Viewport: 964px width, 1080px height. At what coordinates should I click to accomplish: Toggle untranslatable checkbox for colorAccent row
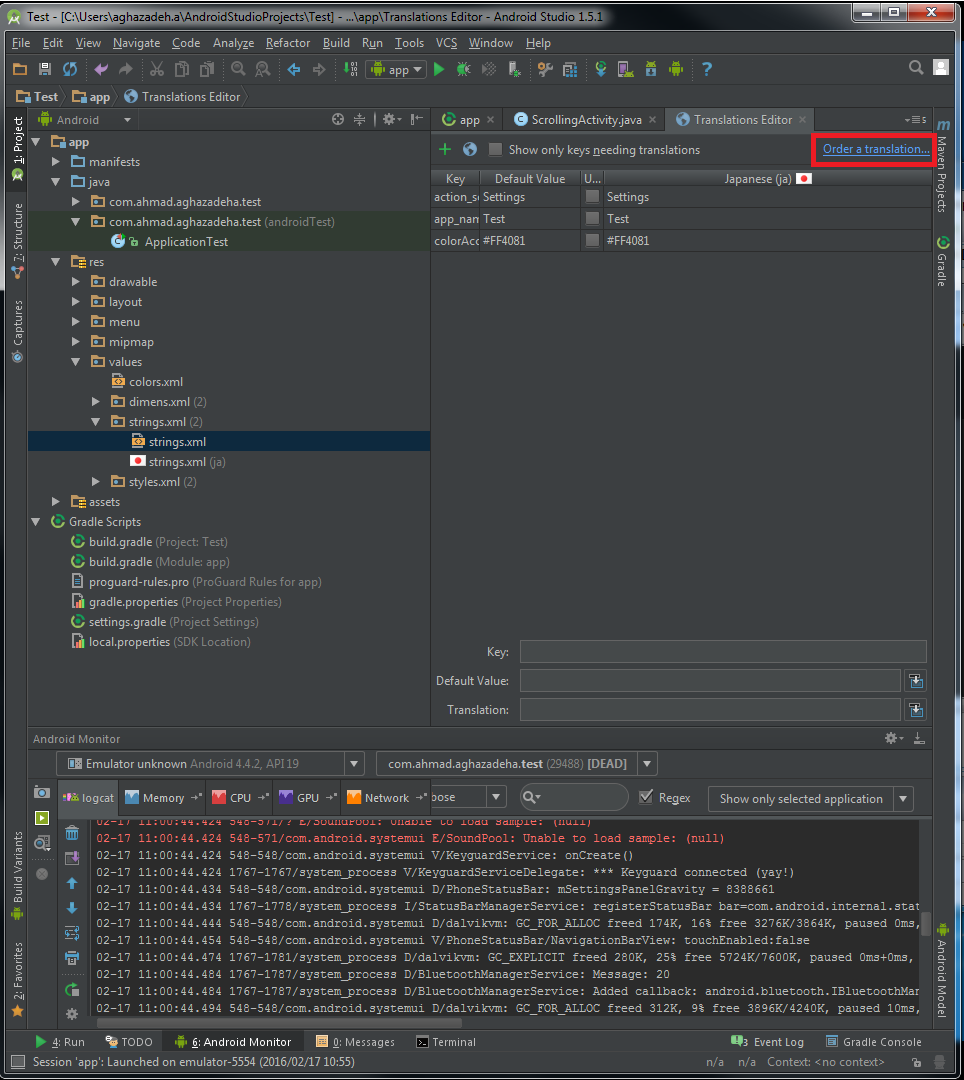(591, 240)
